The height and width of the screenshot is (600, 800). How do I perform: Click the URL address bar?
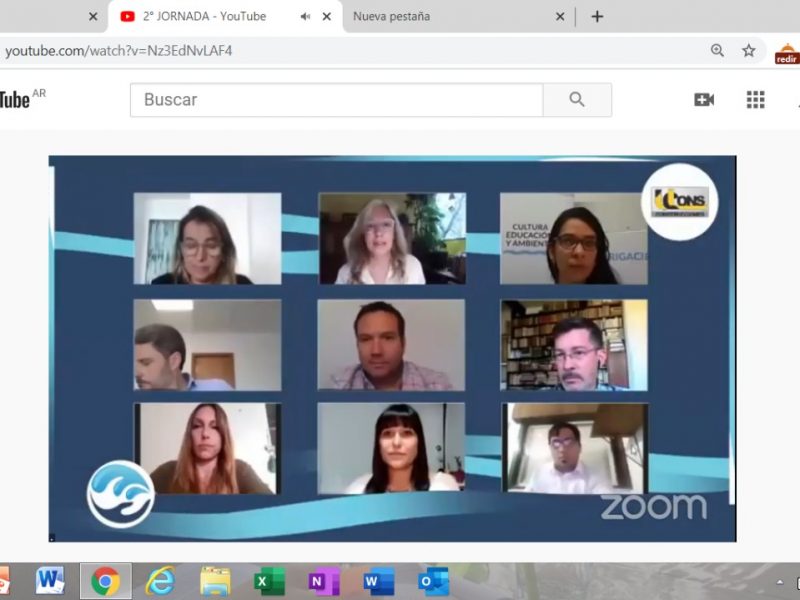click(x=350, y=50)
